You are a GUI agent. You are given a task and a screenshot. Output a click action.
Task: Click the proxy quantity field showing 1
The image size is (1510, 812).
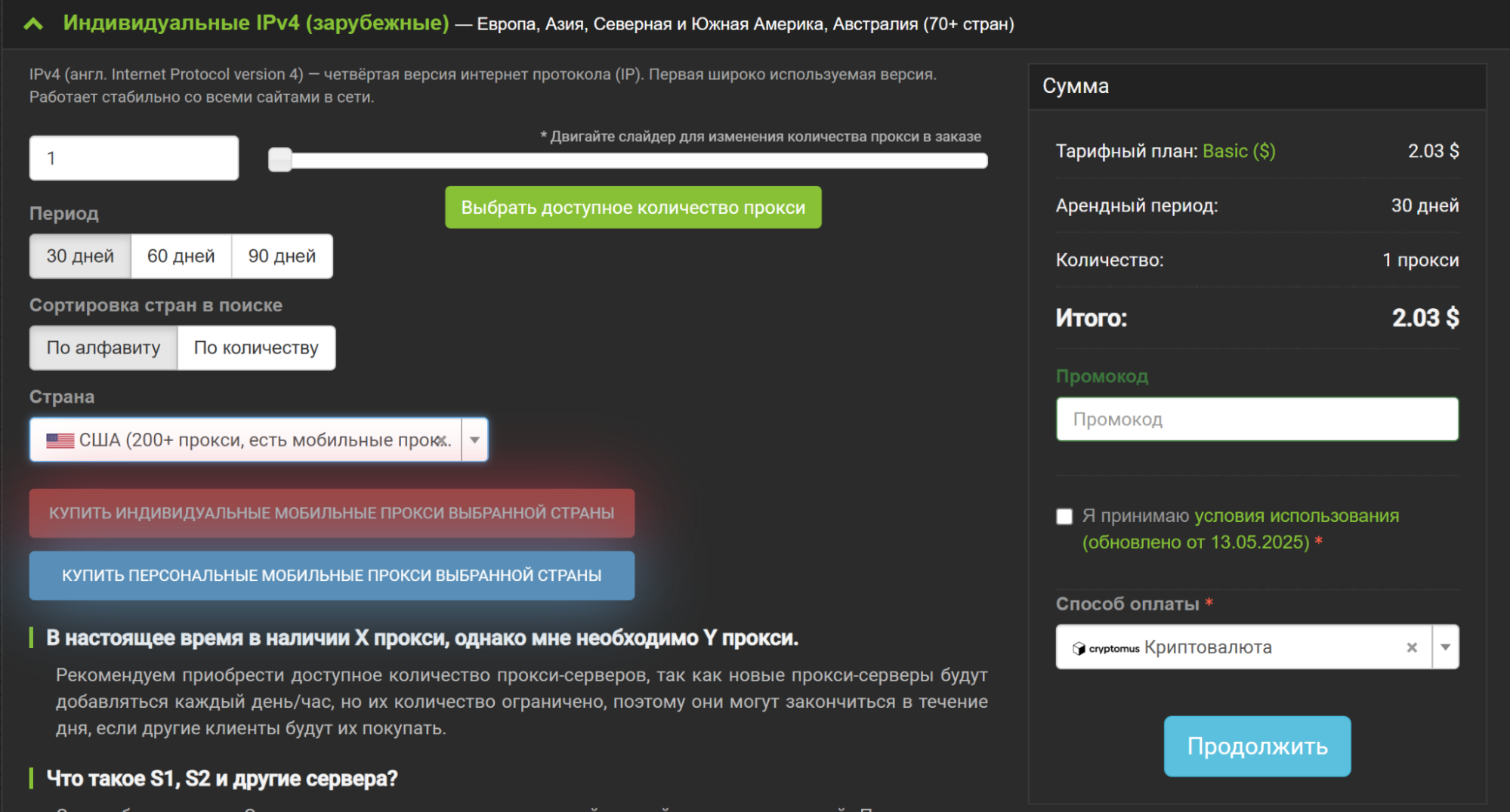[134, 157]
